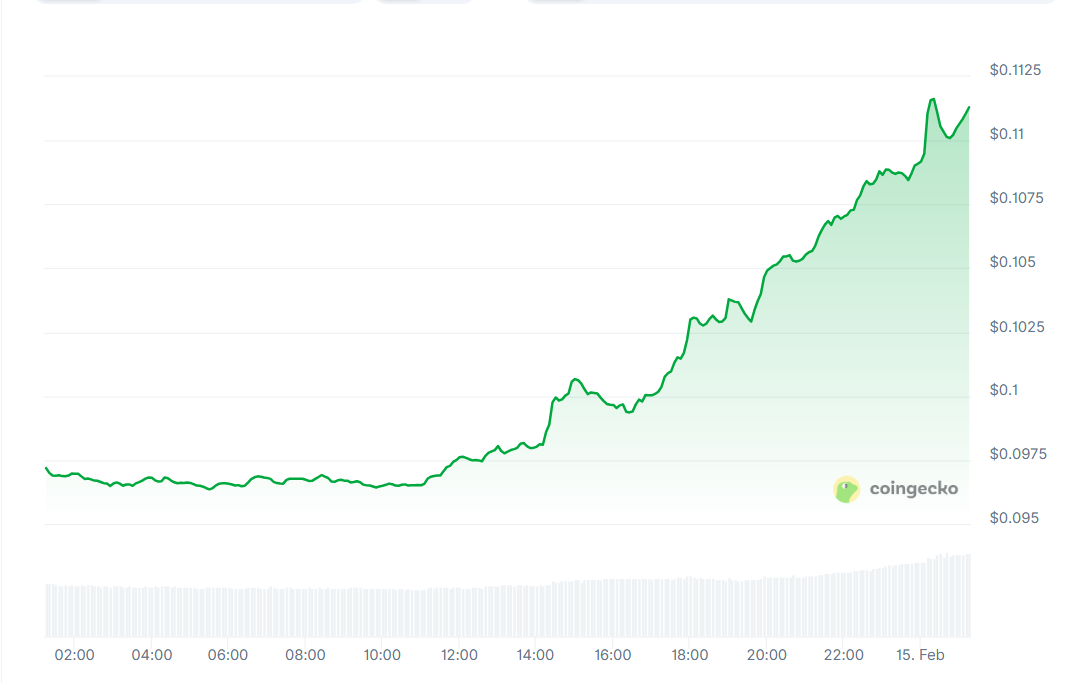Click the 10:00 time axis label
The image size is (1087, 683).
382,655
